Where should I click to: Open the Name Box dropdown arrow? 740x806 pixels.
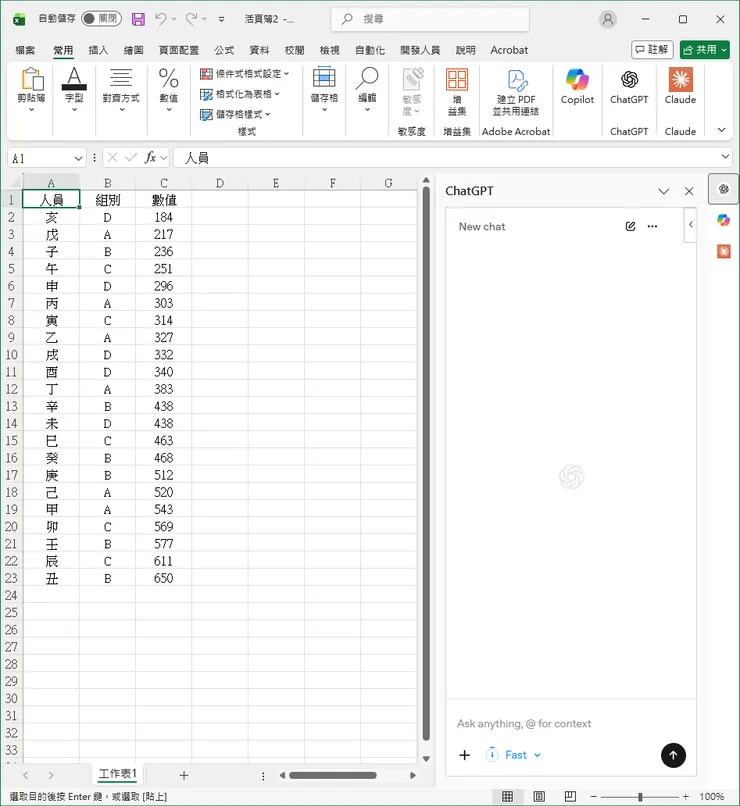pos(78,158)
